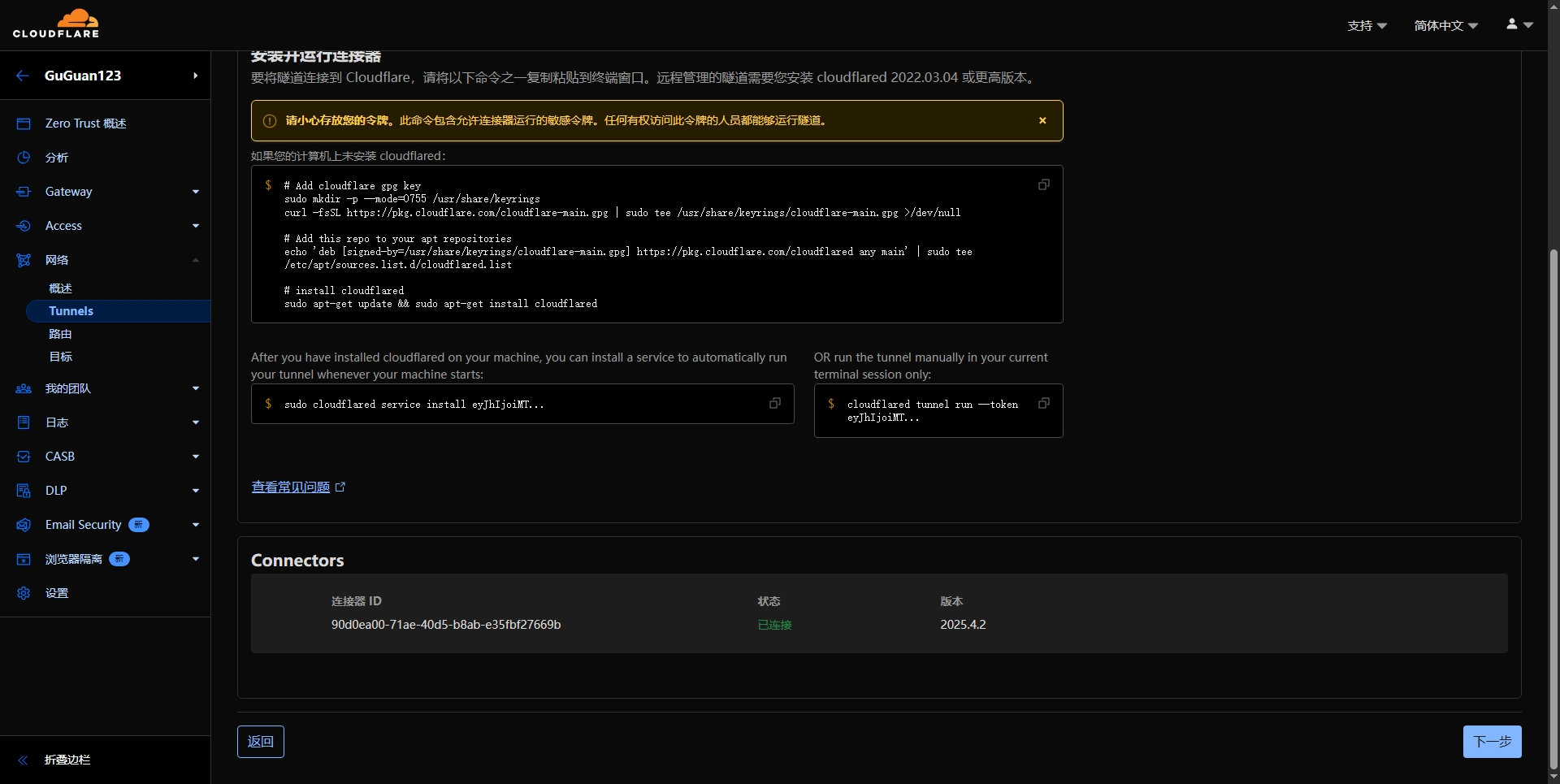The height and width of the screenshot is (784, 1560).
Task: Open 设置 in the sidebar
Action: [x=57, y=593]
